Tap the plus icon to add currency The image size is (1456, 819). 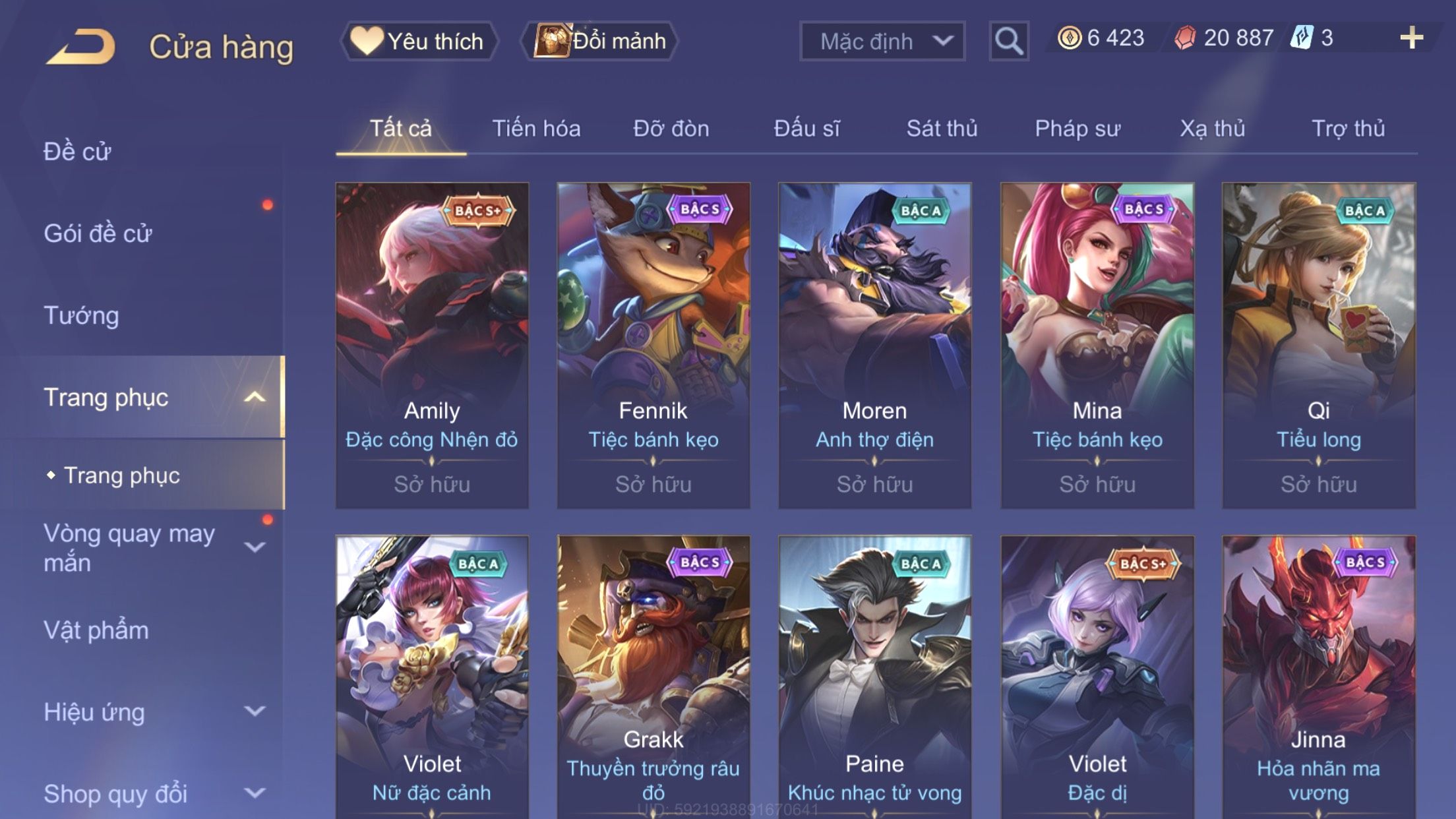point(1411,38)
